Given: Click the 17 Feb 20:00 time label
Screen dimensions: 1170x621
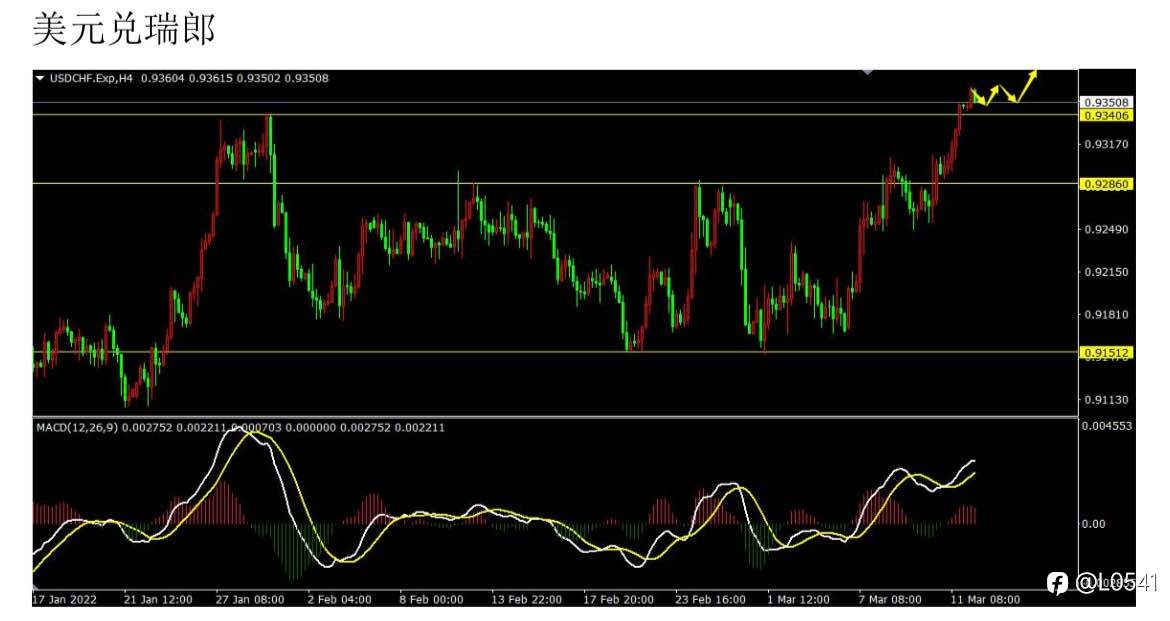Looking at the screenshot, I should click(619, 599).
